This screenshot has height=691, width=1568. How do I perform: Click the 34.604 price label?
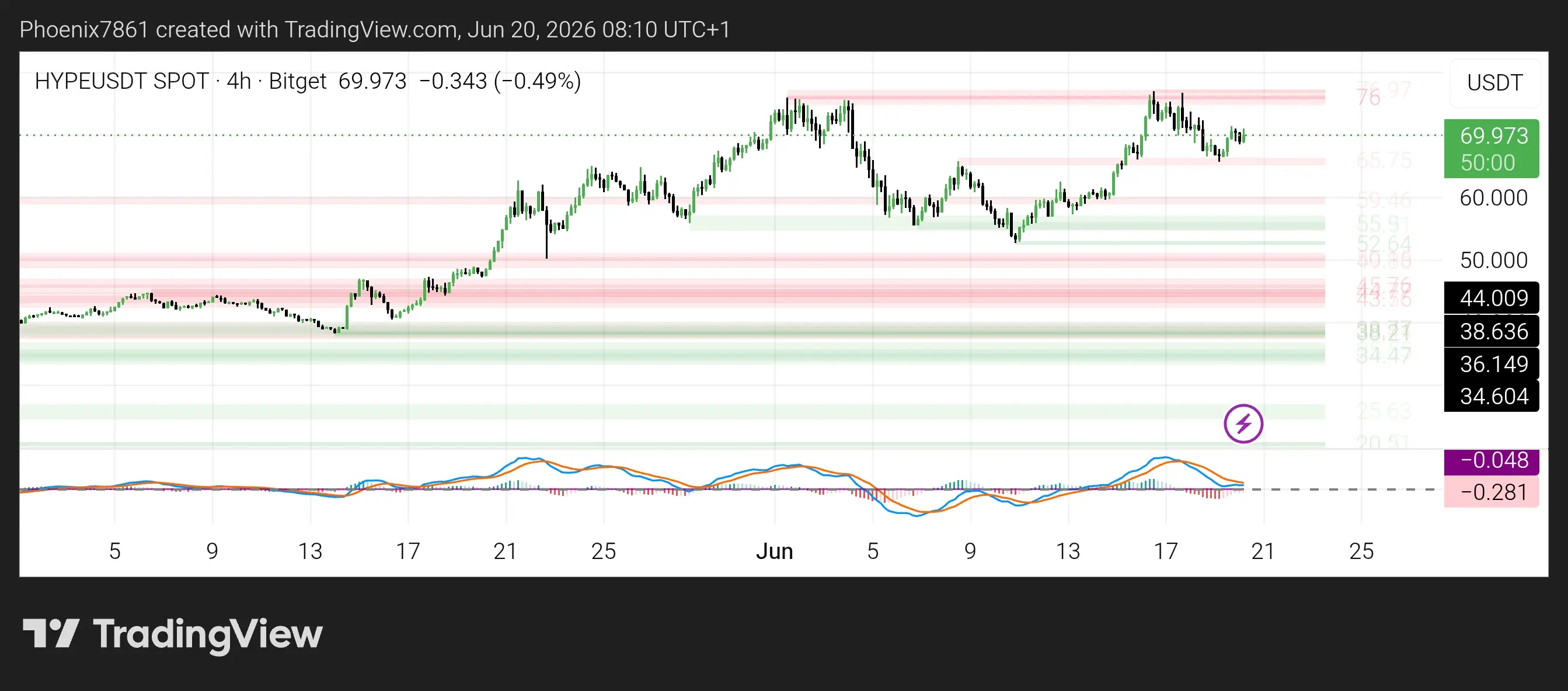(1492, 395)
